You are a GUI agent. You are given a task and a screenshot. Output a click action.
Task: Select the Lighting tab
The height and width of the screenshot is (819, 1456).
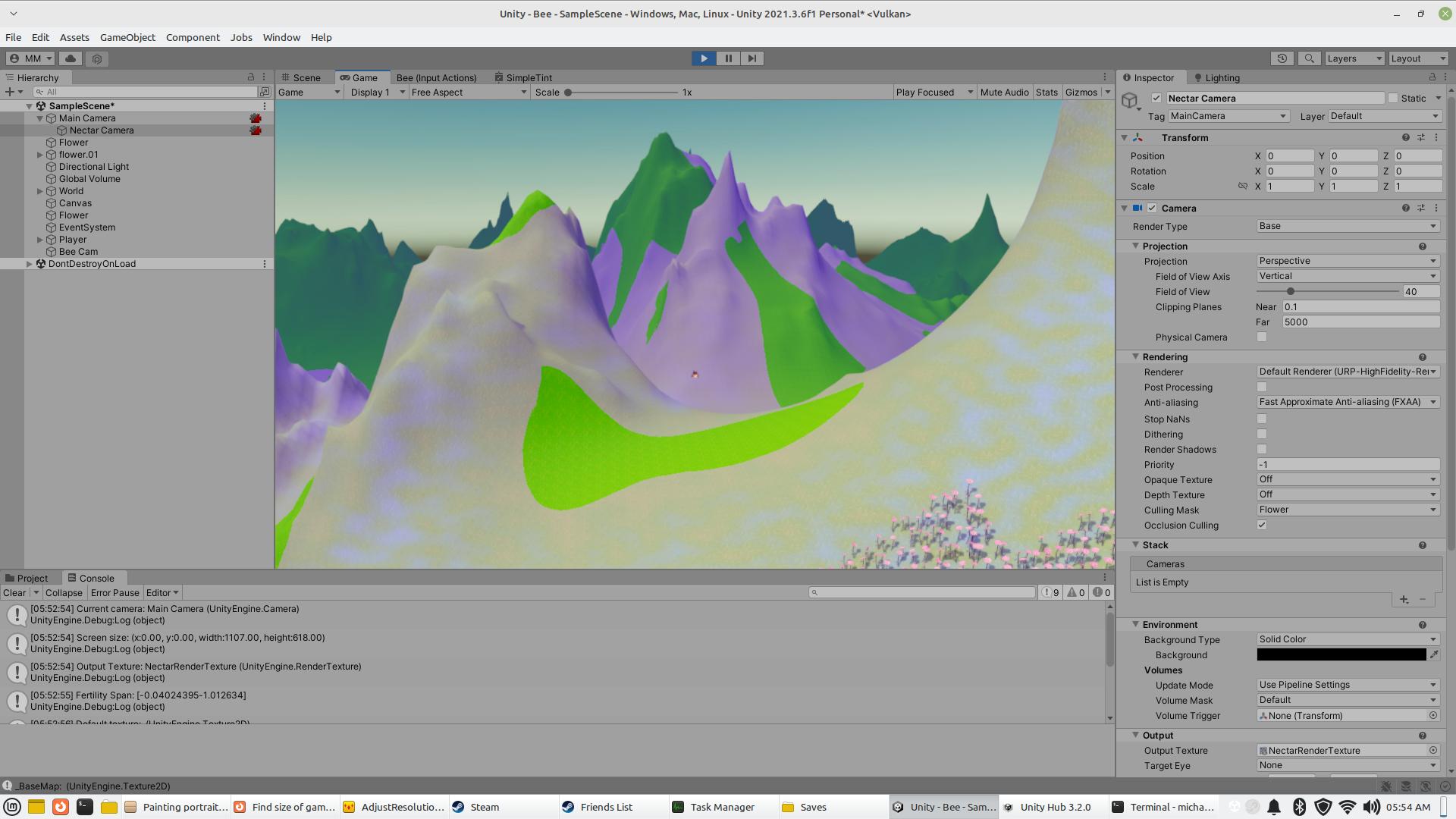[x=1221, y=77]
